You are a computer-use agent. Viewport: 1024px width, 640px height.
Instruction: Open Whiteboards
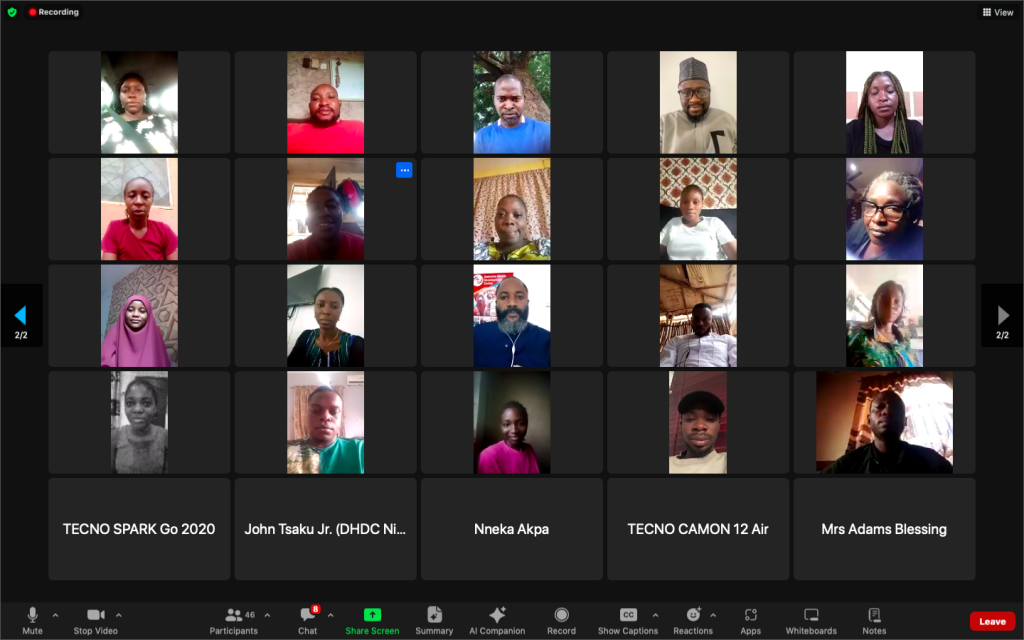[x=811, y=620]
